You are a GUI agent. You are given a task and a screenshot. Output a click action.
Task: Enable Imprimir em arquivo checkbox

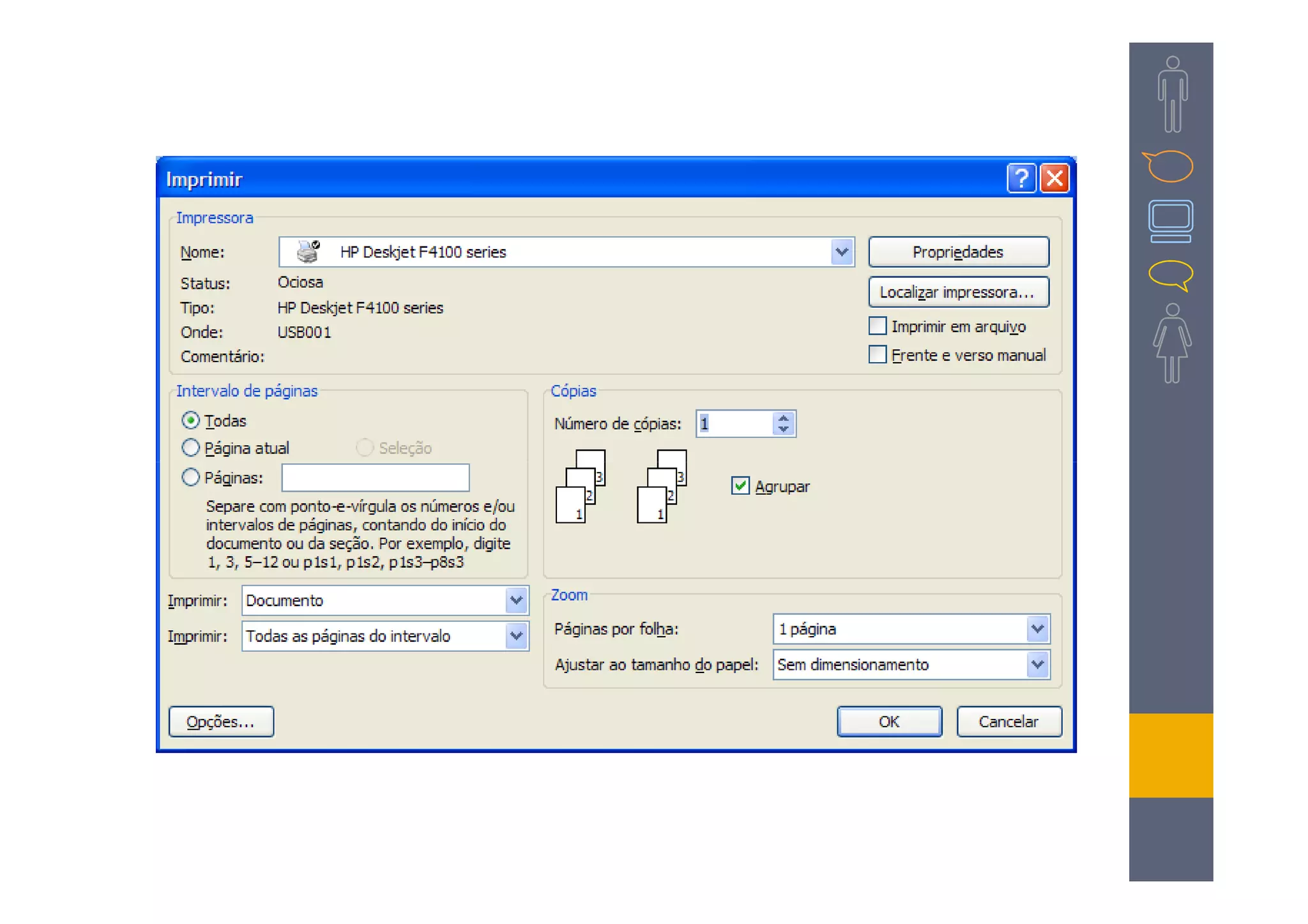click(x=878, y=326)
